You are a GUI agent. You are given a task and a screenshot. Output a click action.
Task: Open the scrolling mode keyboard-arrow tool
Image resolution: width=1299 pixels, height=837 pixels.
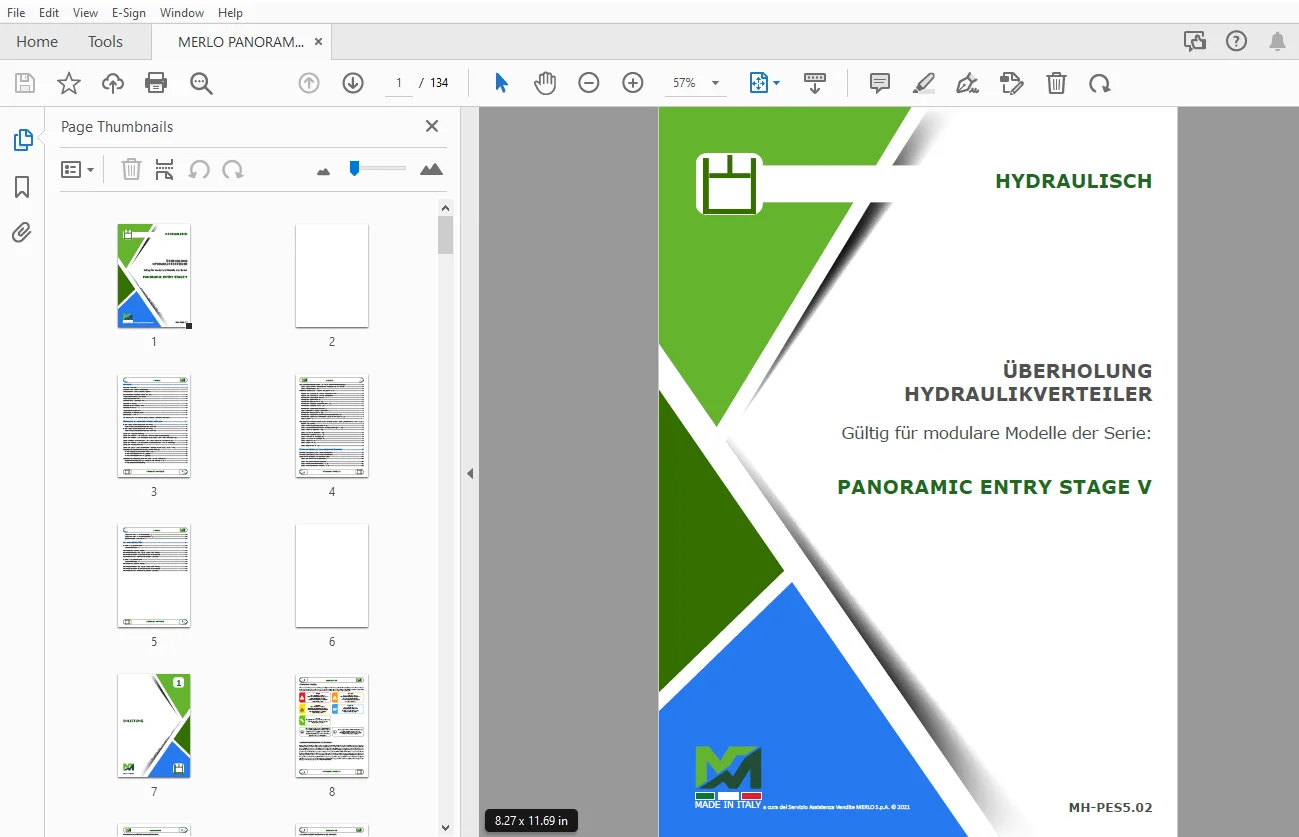pyautogui.click(x=815, y=83)
